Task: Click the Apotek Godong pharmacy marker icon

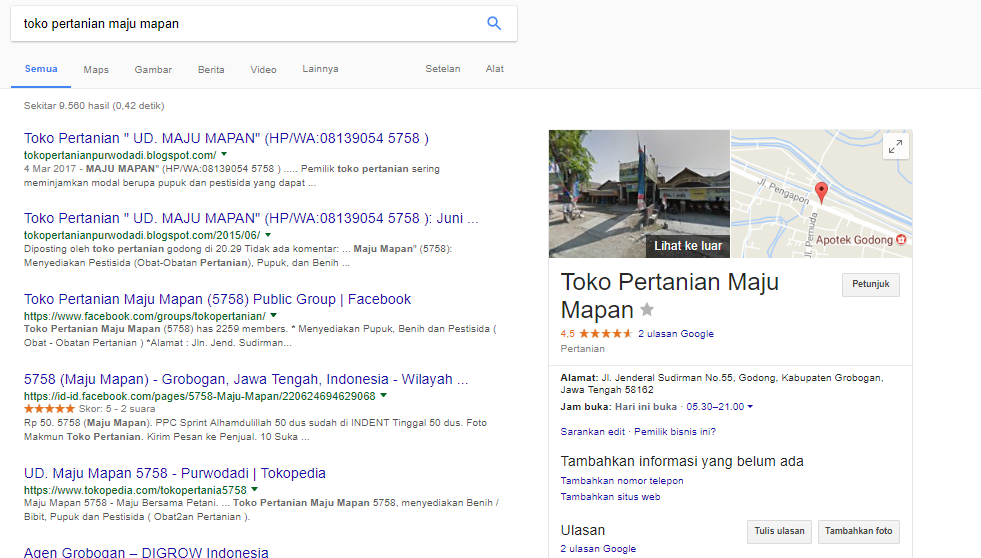Action: pos(901,240)
